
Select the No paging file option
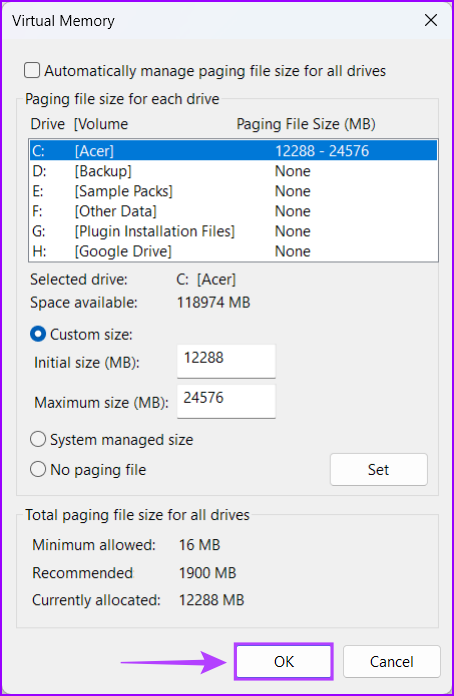(38, 470)
